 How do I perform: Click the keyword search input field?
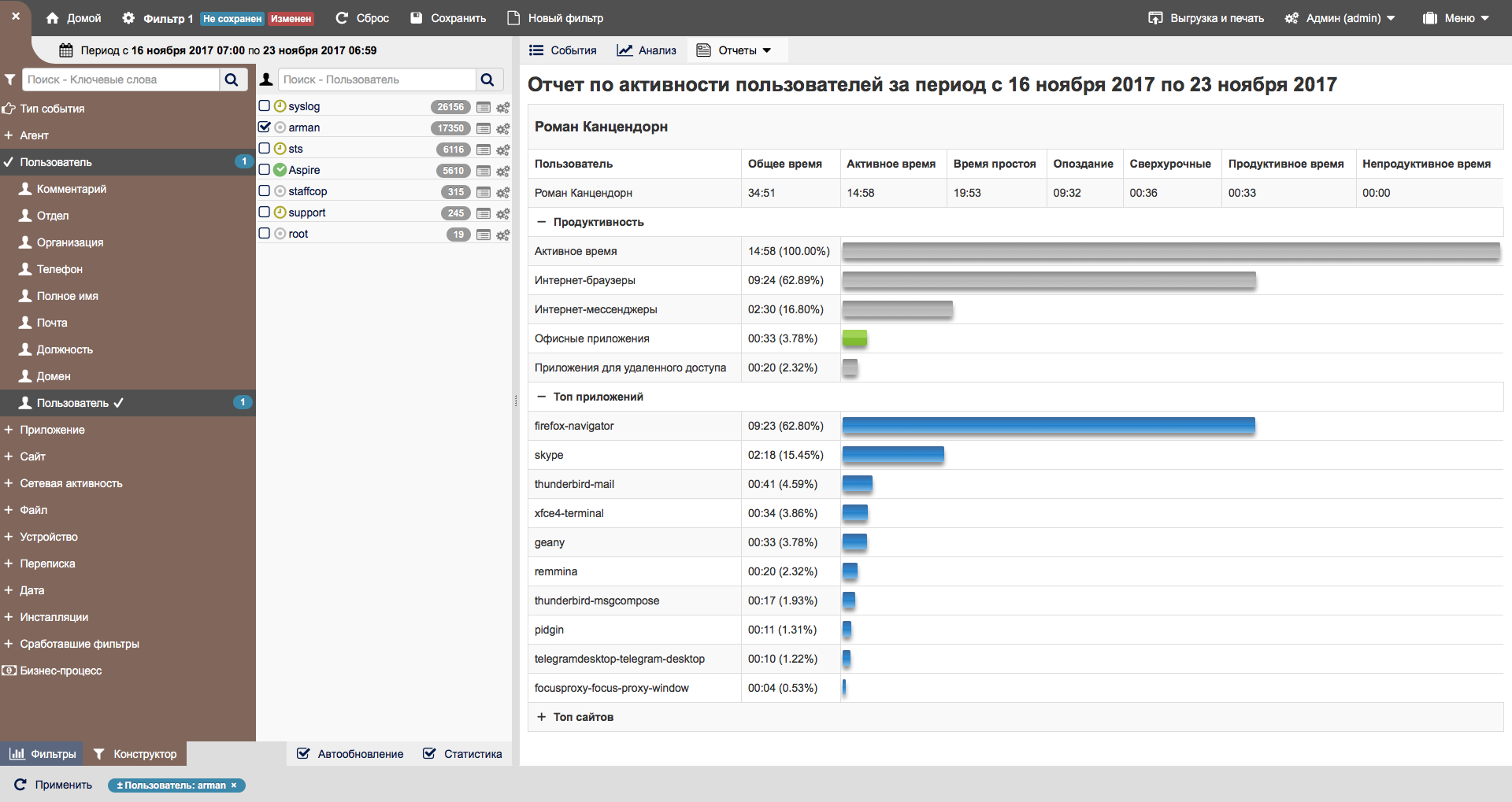(x=120, y=79)
